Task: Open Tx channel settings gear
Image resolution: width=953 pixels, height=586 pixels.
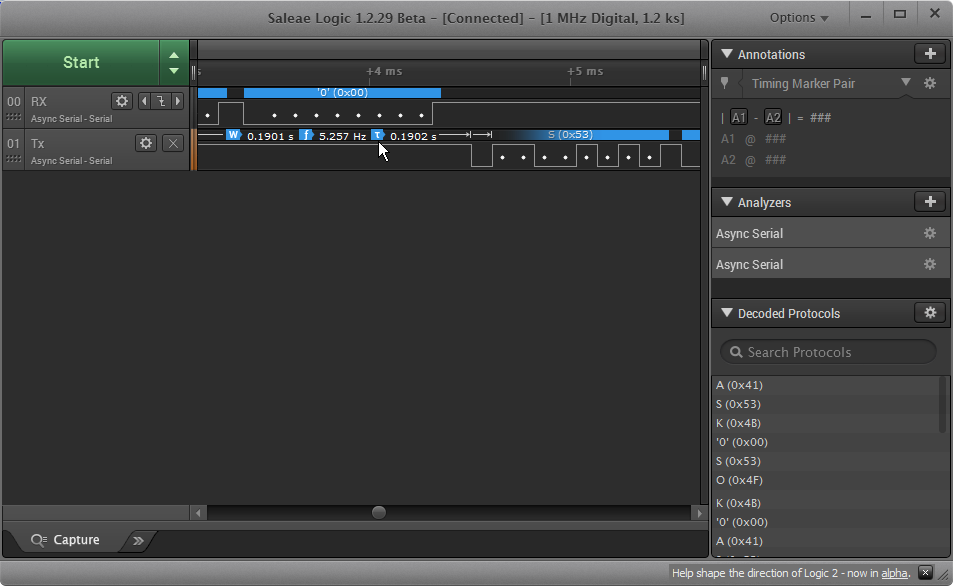Action: click(146, 143)
